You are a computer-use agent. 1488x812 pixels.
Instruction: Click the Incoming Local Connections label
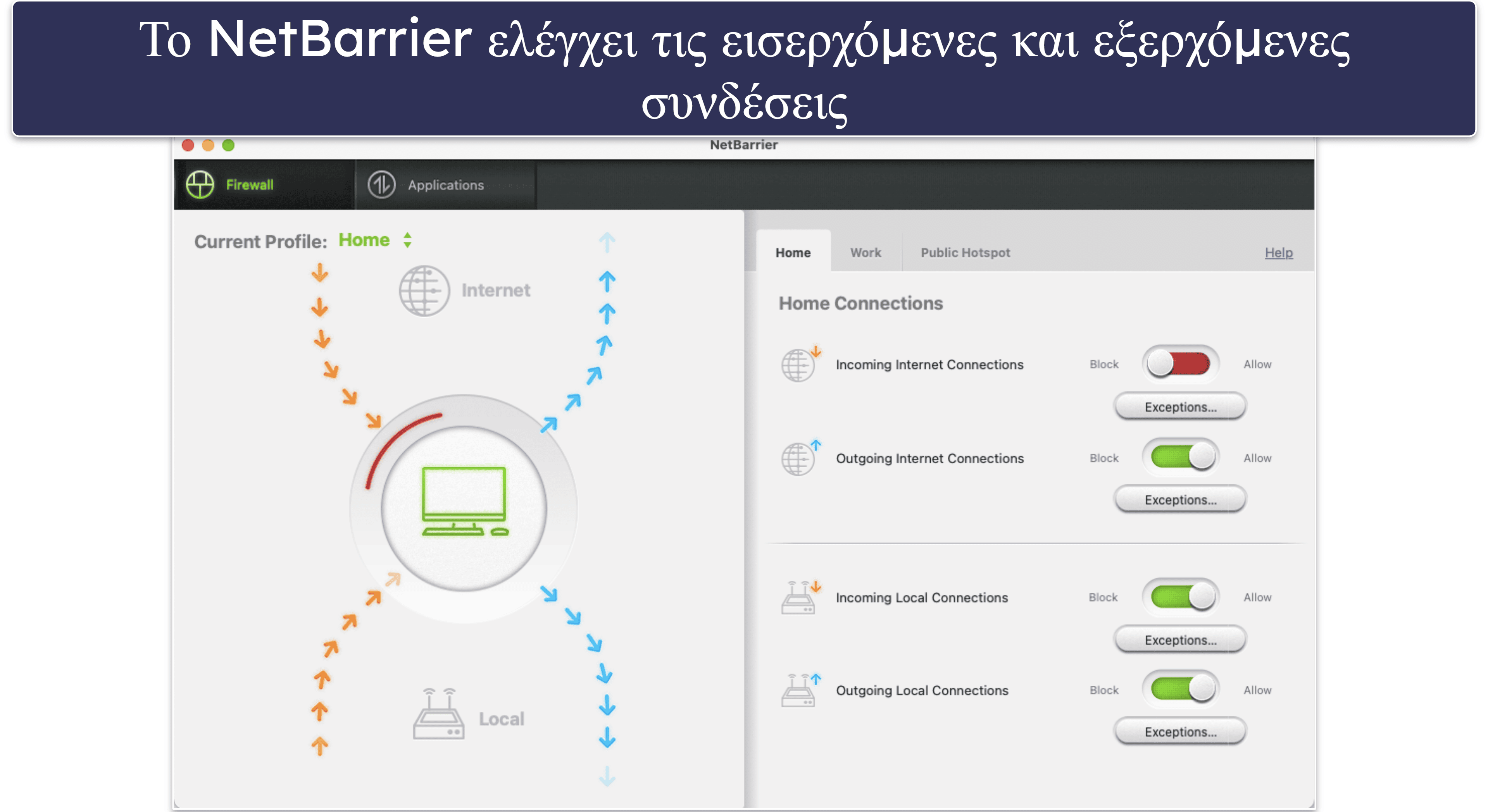[921, 598]
